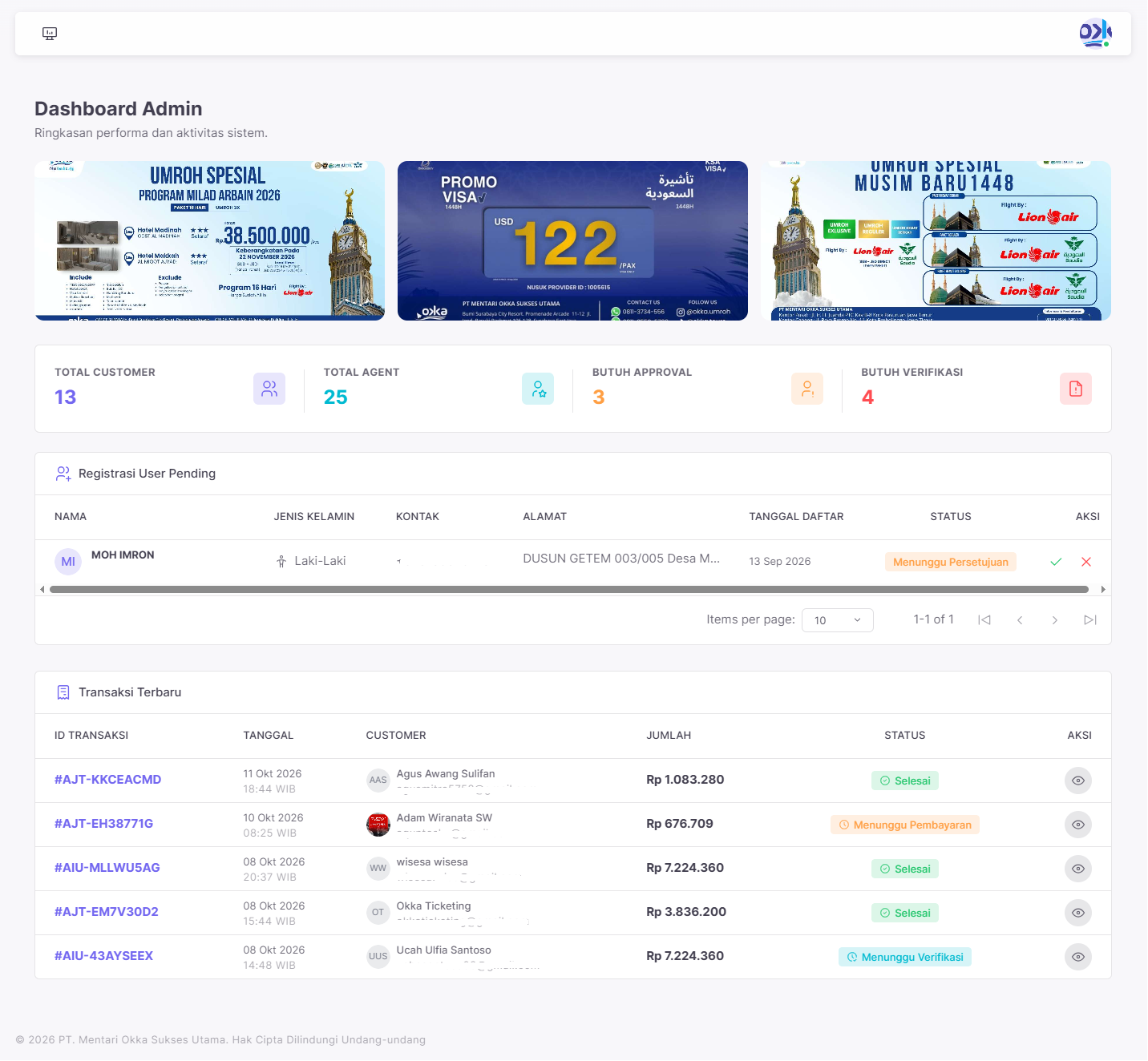The image size is (1148, 1061).
Task: Click Menunggu Pembayaran status badge
Action: [x=905, y=825]
